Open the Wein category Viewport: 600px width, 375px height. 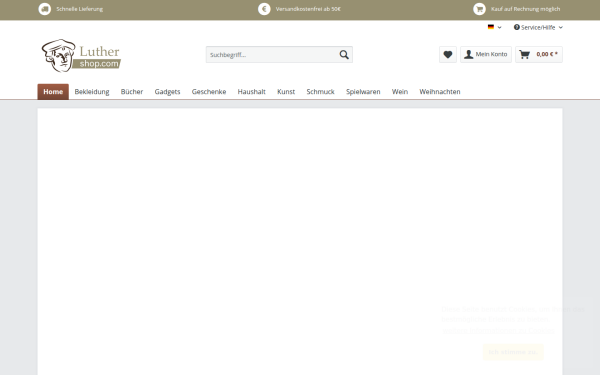(400, 92)
